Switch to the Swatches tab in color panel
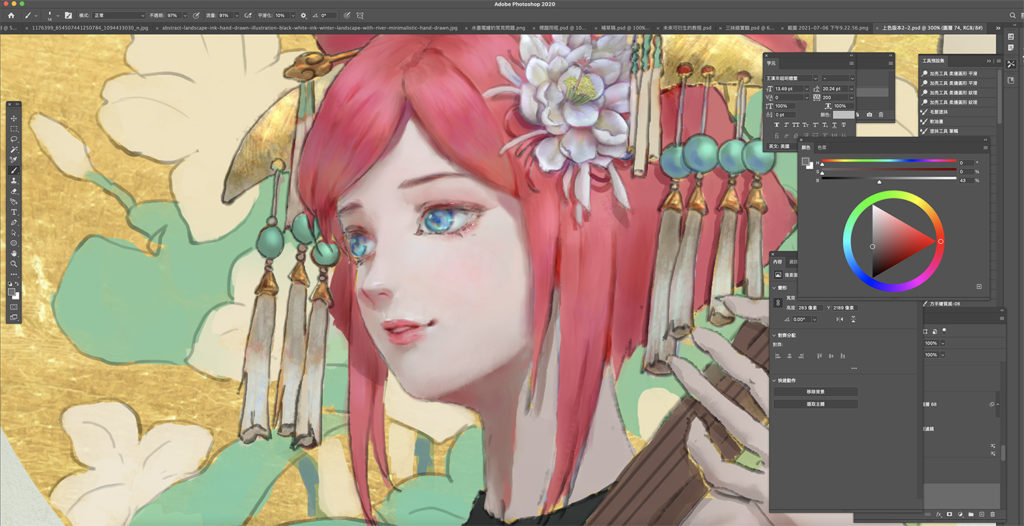The width and height of the screenshot is (1024, 526). (822, 147)
